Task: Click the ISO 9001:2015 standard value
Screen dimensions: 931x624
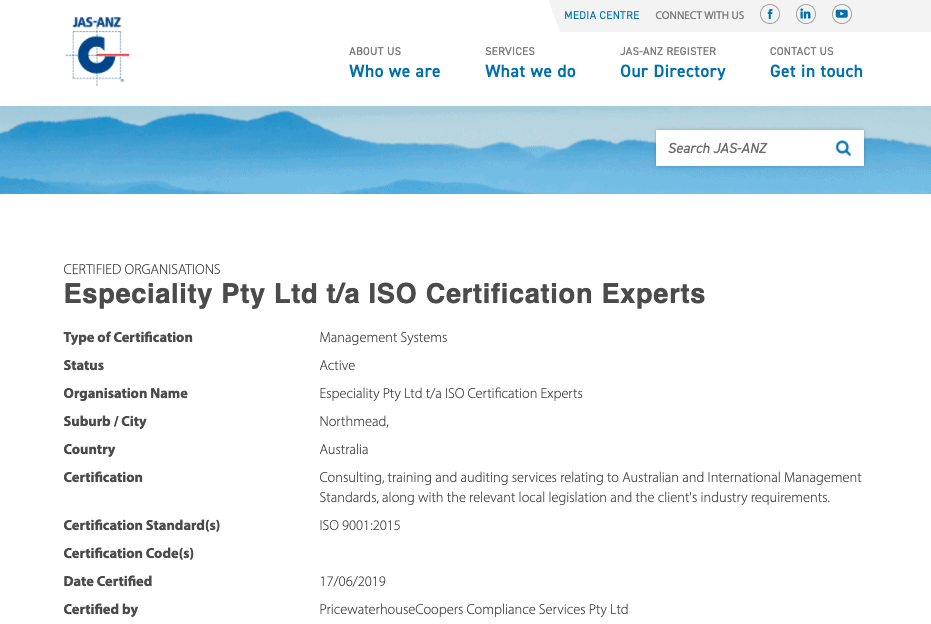Action: (x=360, y=525)
